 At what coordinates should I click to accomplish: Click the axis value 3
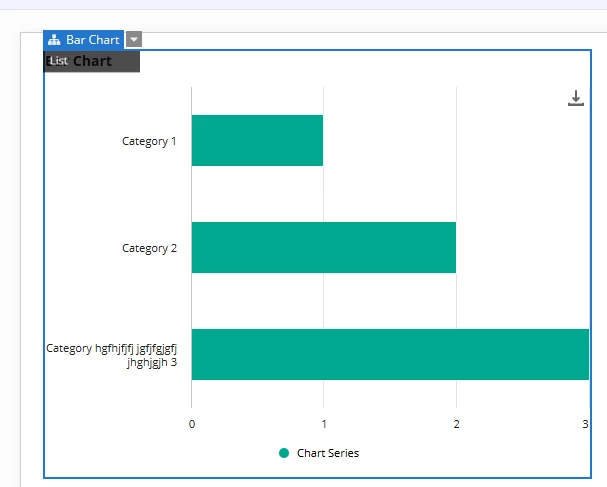[585, 424]
